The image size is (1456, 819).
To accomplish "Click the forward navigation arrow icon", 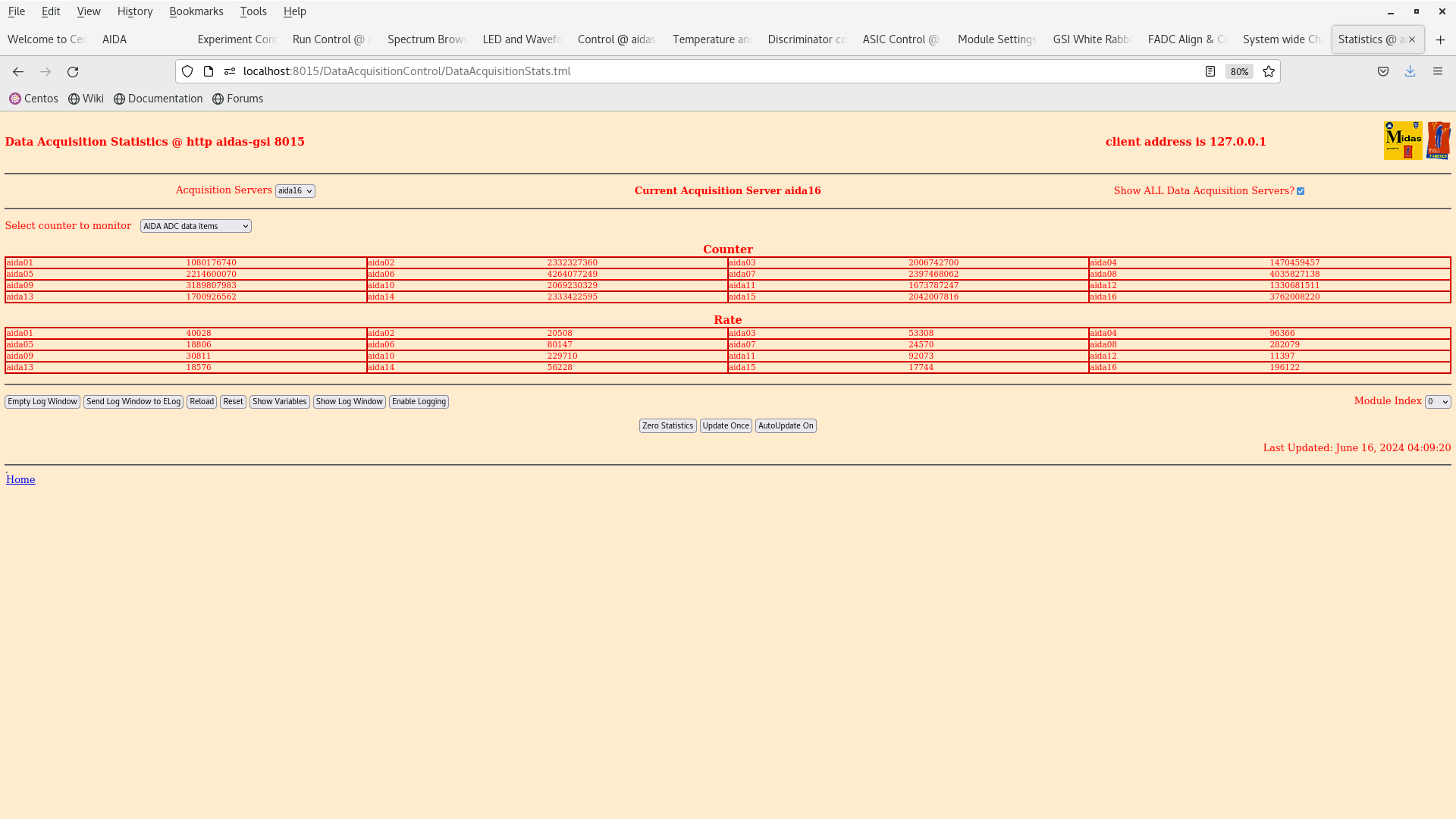I will [45, 71].
